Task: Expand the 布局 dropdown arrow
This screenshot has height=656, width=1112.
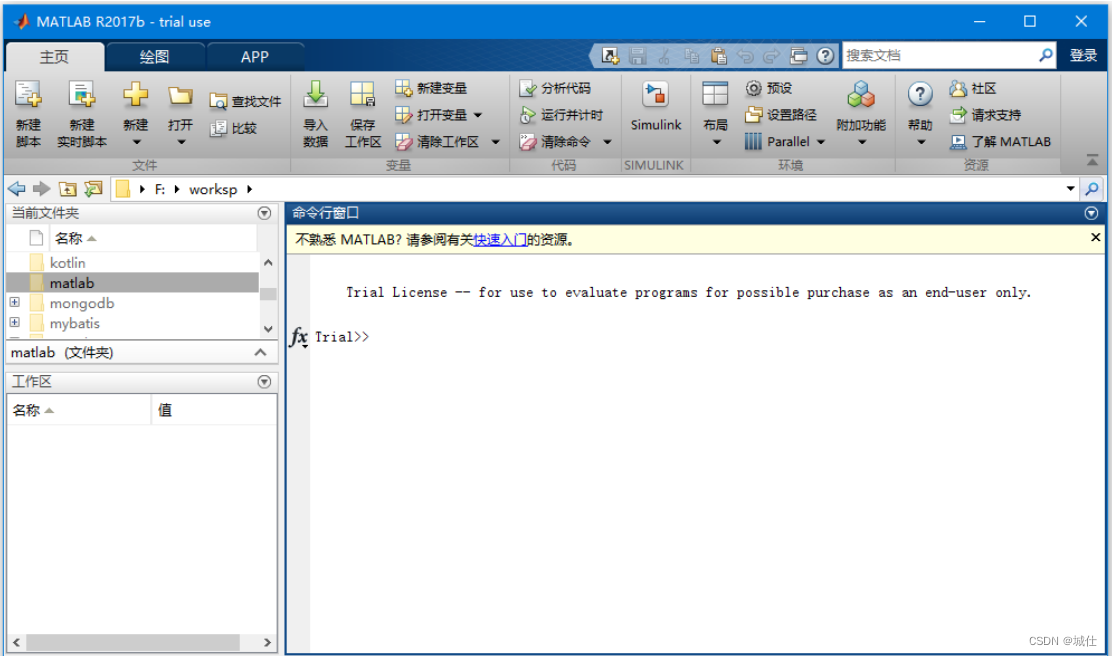Action: point(716,143)
